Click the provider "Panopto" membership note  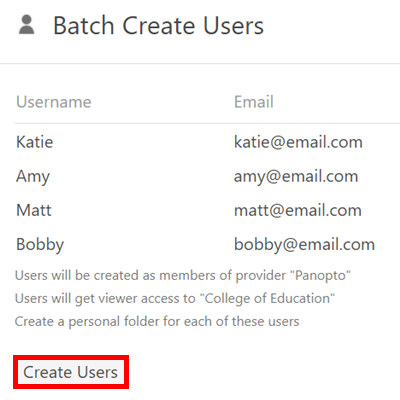pyautogui.click(x=183, y=275)
